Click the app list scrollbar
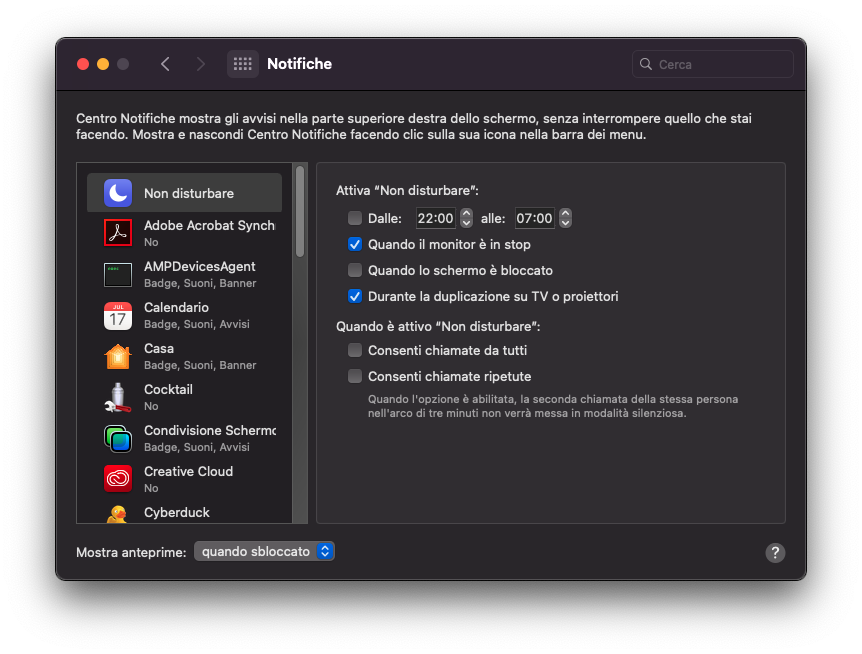 coord(300,212)
